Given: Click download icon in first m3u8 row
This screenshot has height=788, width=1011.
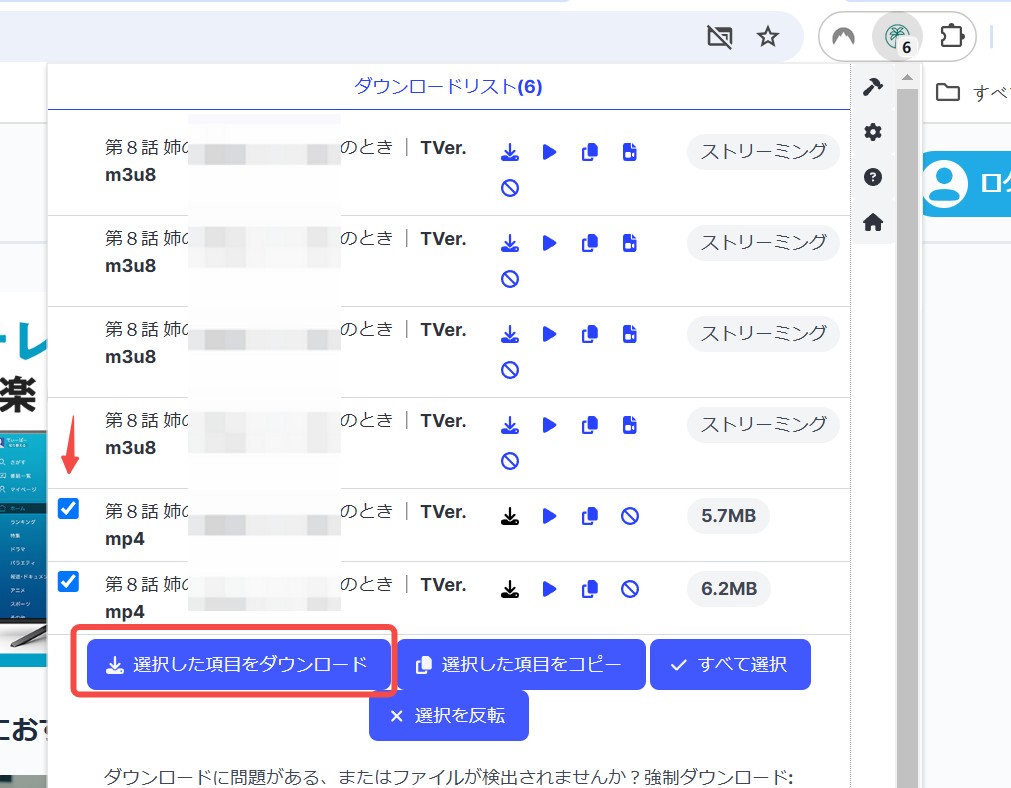Looking at the screenshot, I should [510, 152].
